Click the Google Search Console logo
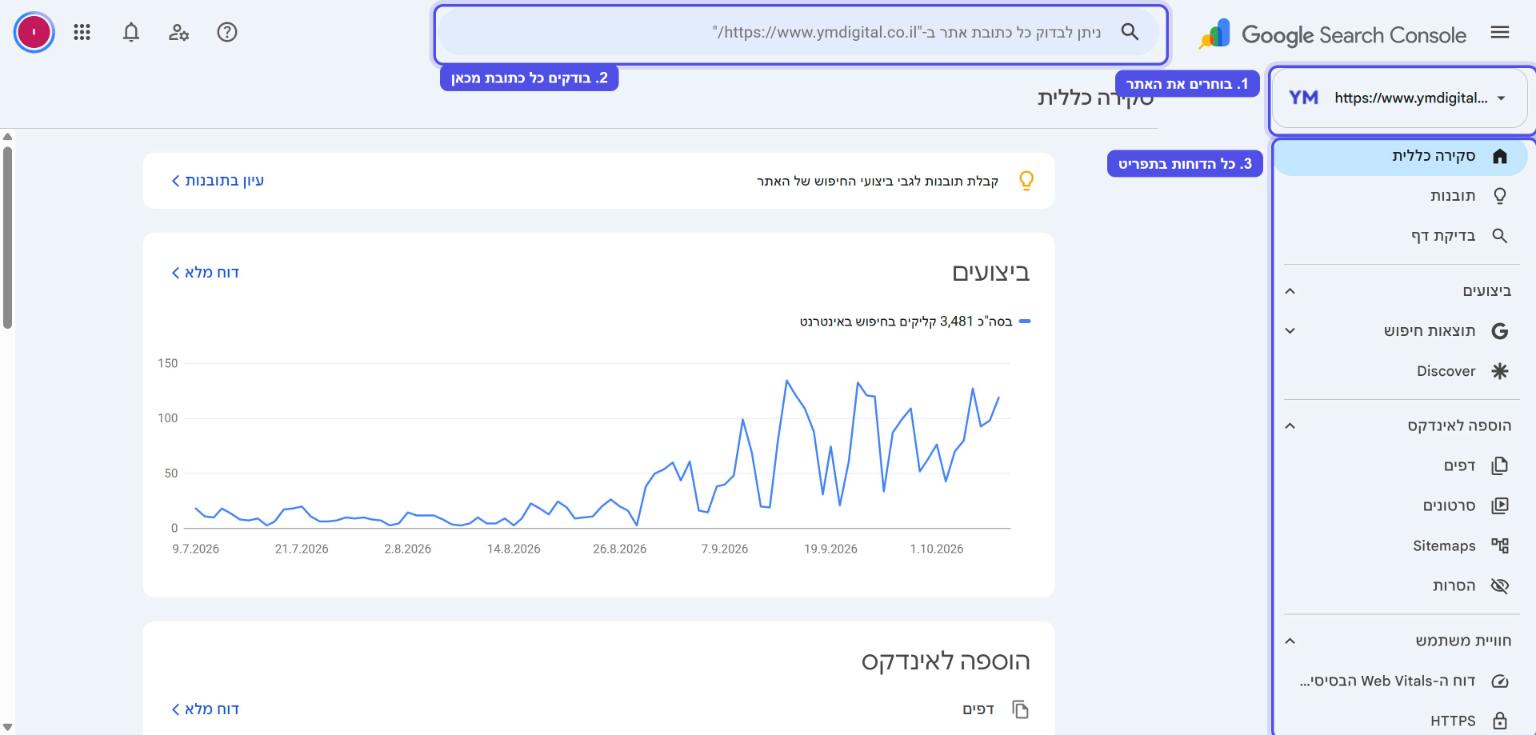The image size is (1536, 735). (1333, 34)
